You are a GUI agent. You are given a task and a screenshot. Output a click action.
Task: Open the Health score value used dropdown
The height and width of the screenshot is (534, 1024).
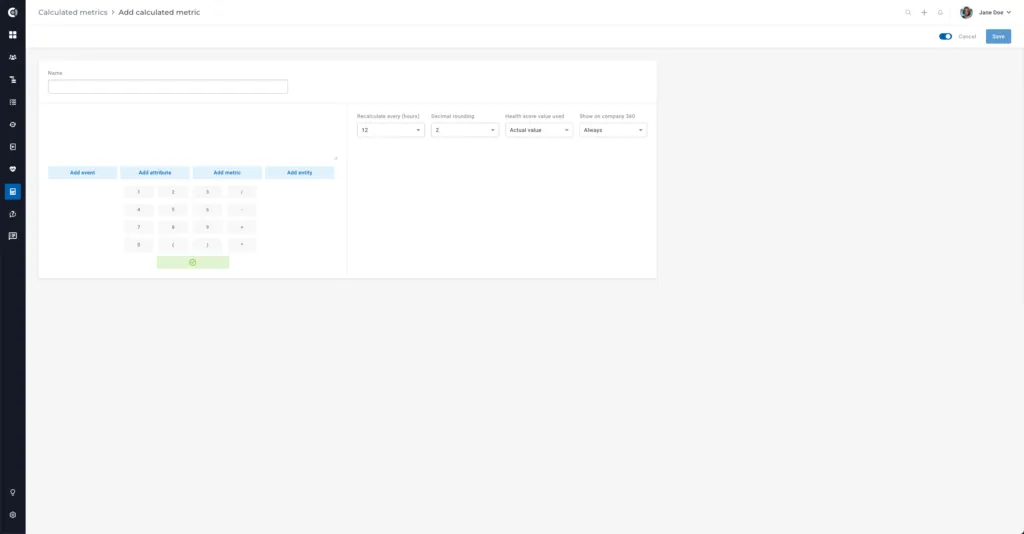coord(539,130)
